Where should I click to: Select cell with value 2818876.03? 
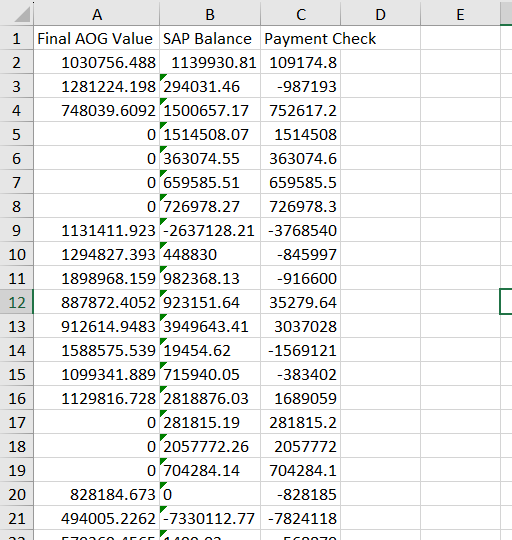(x=210, y=398)
